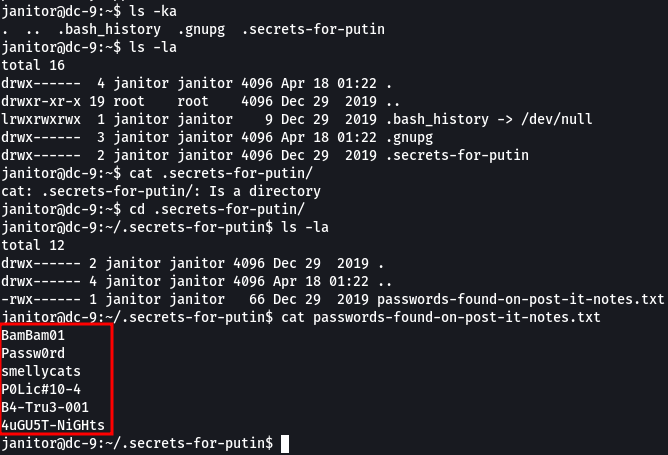Click the -rwx------ permissions of the txt file
Viewport: 668px width, 455px height.
pyautogui.click(x=39, y=299)
